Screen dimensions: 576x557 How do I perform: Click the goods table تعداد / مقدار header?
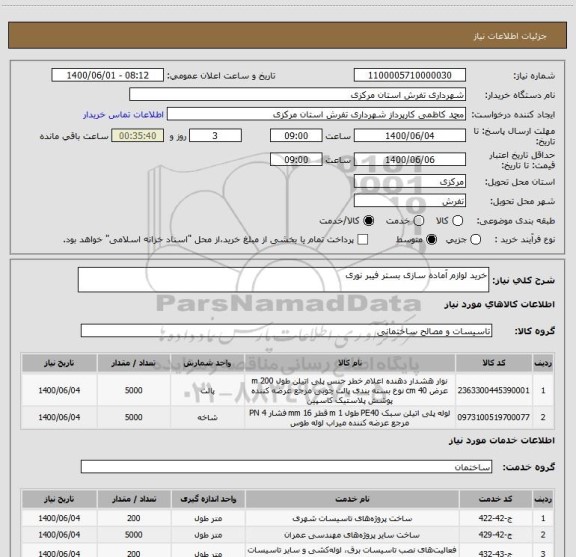[133, 363]
